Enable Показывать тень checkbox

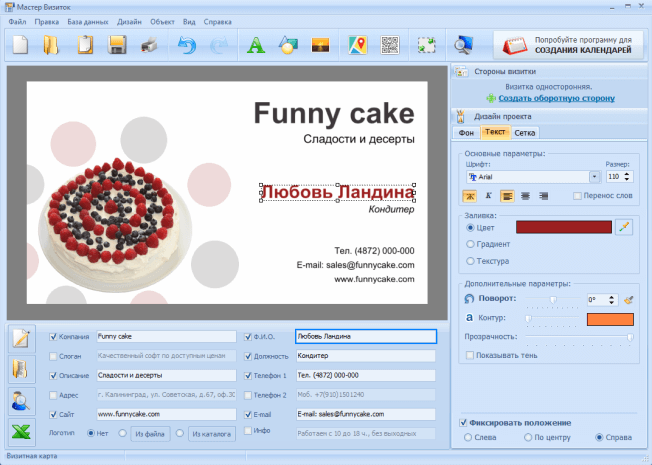point(470,355)
